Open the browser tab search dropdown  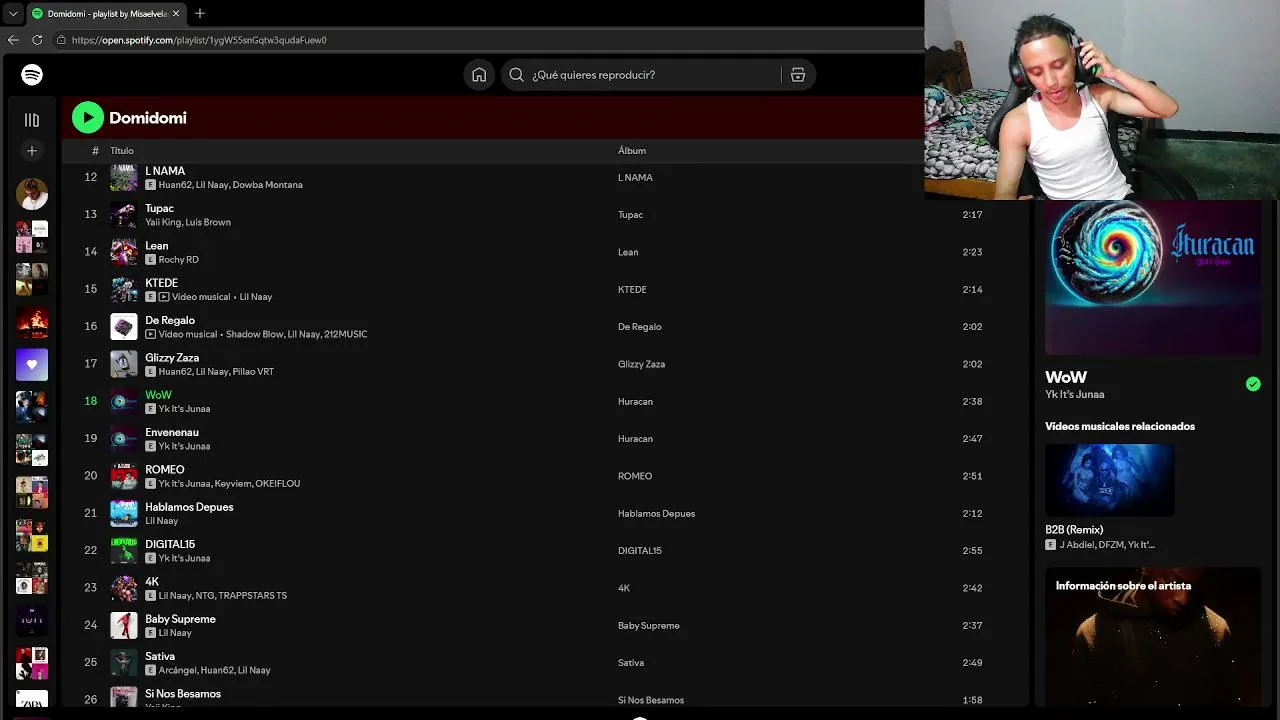click(13, 14)
